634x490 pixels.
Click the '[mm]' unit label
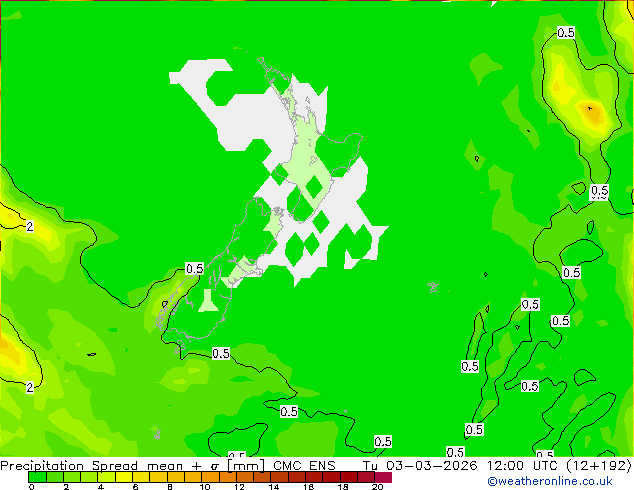pyautogui.click(x=246, y=466)
